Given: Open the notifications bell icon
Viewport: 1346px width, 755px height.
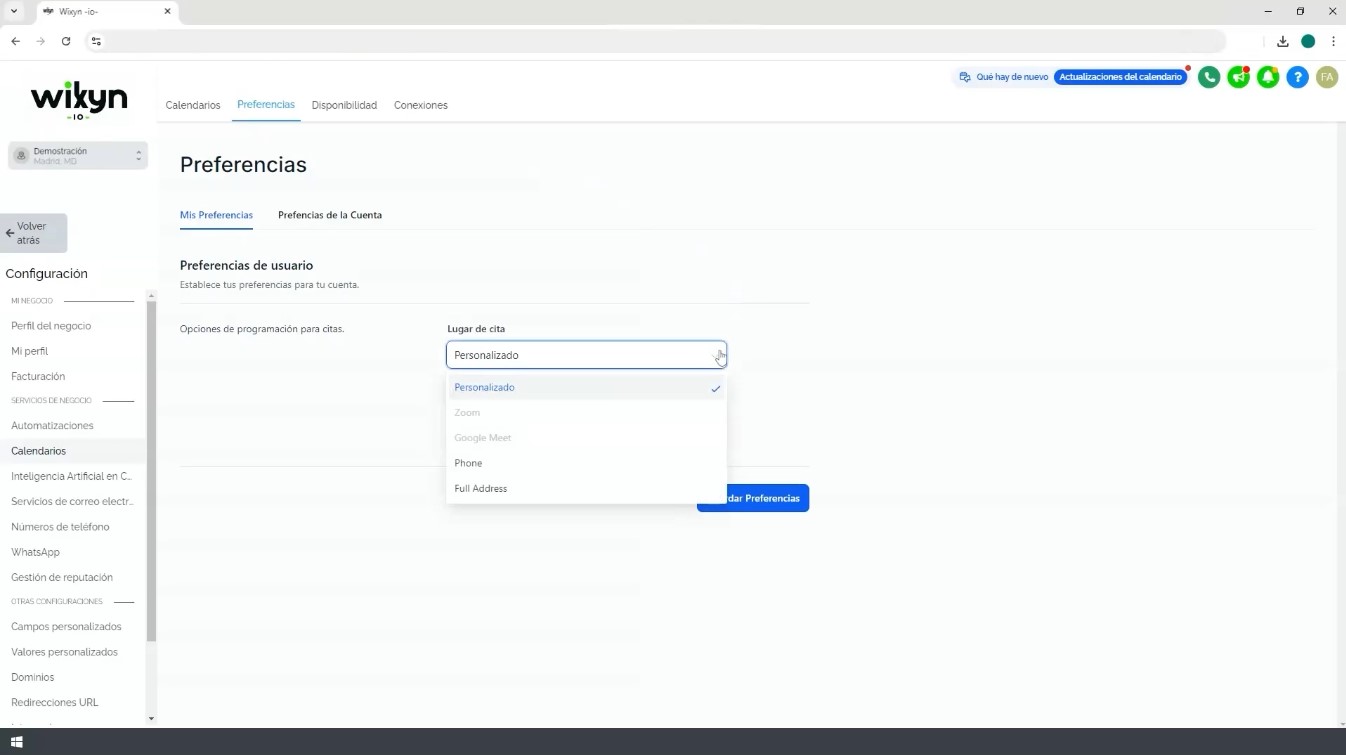Looking at the screenshot, I should coord(1268,77).
